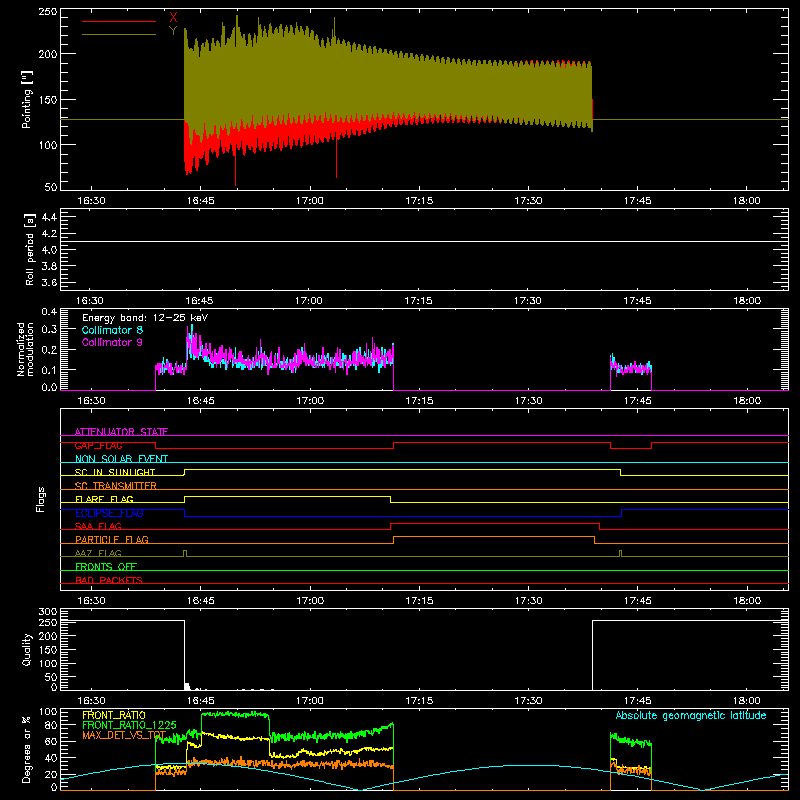The width and height of the screenshot is (800, 800).
Task: Click the 200 tick on the Pointing axis
Action: 48,54
